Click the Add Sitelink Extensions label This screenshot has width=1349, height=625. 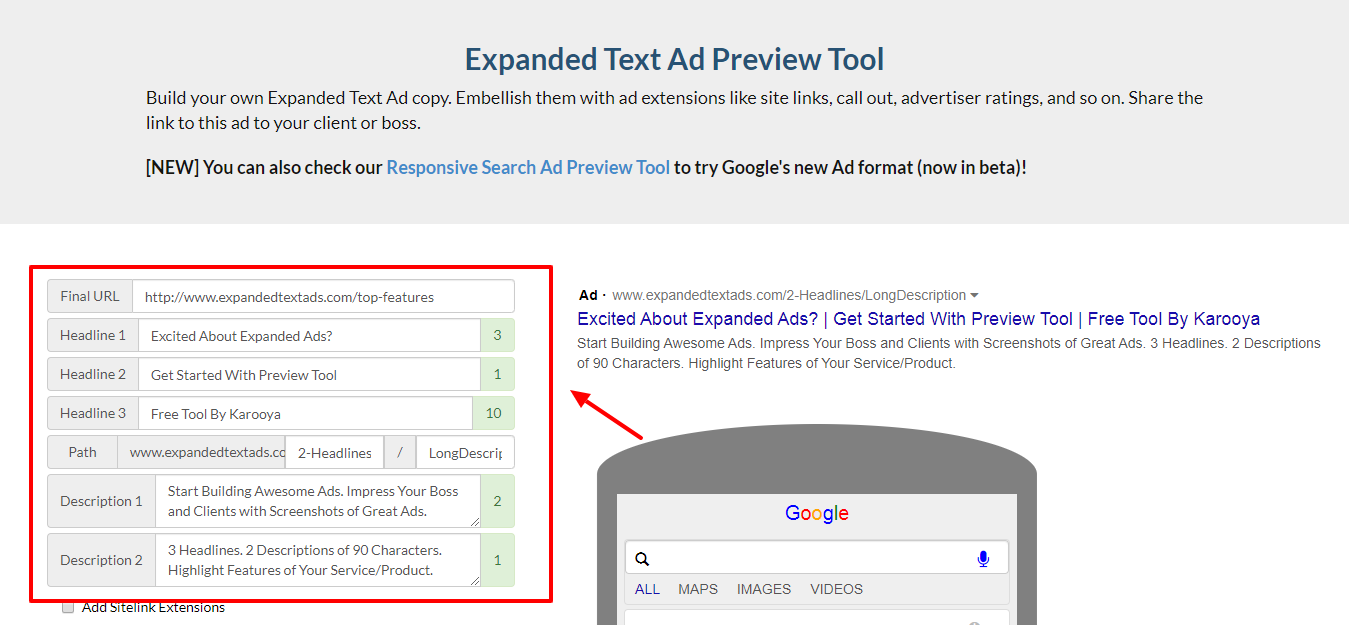pos(153,607)
